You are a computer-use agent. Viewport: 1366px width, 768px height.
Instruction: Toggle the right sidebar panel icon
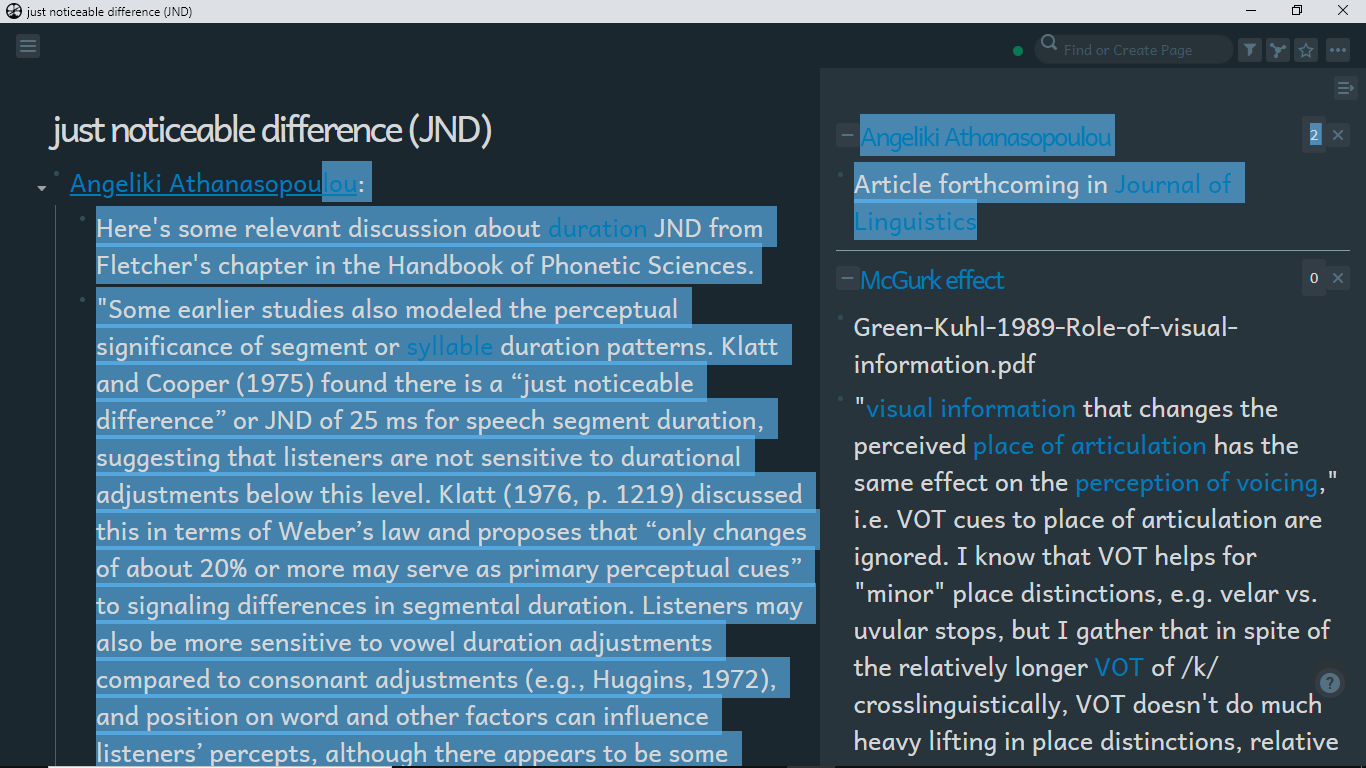[x=1345, y=87]
